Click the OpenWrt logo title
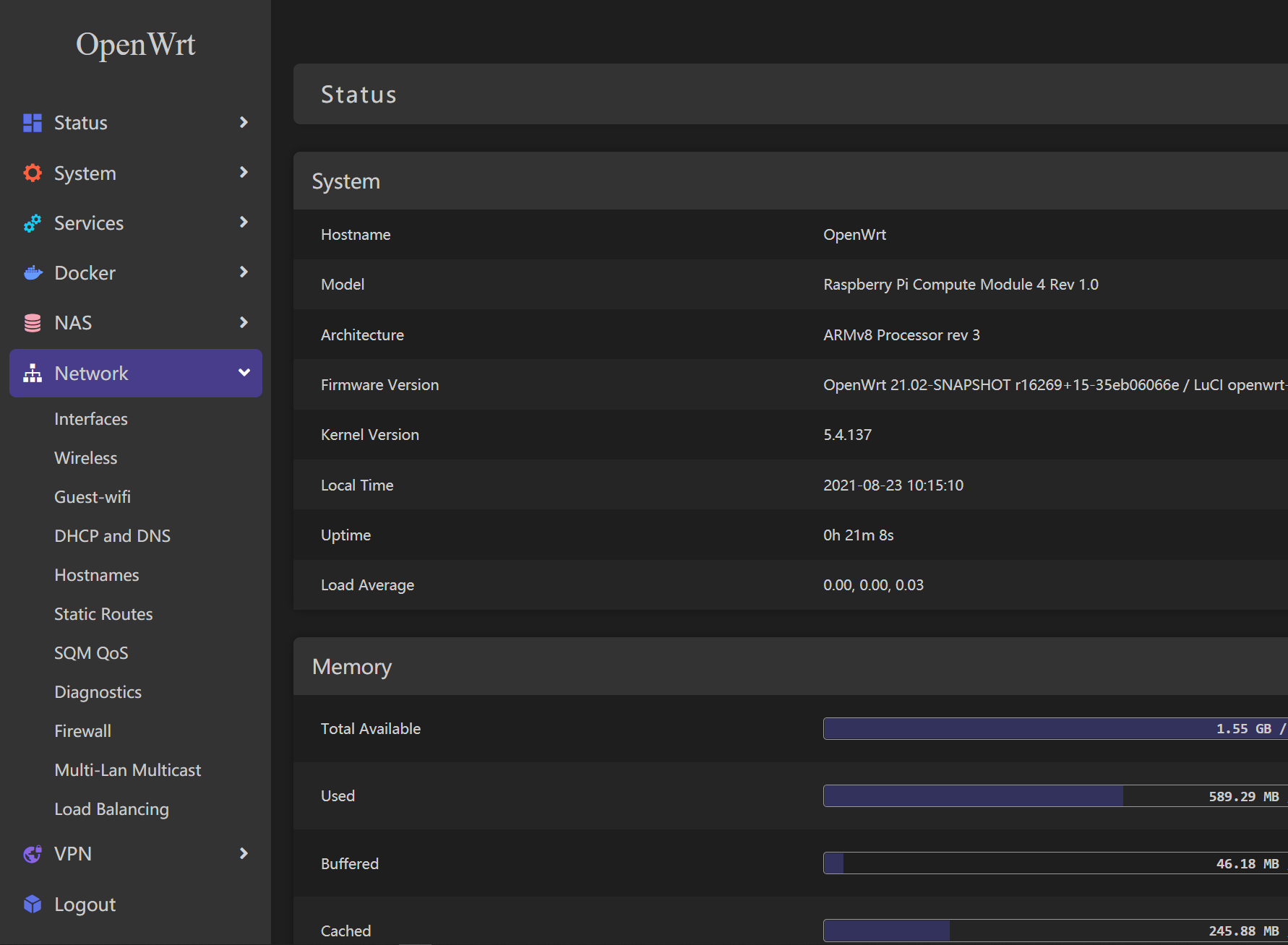This screenshot has height=945, width=1288. pos(136,45)
